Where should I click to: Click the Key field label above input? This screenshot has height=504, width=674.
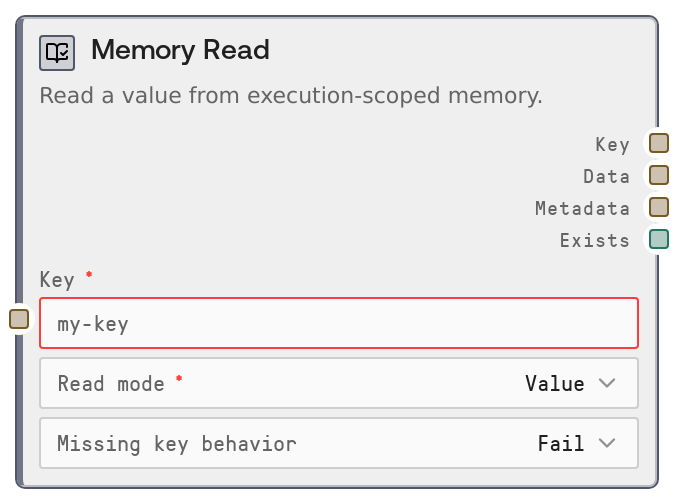[56, 279]
